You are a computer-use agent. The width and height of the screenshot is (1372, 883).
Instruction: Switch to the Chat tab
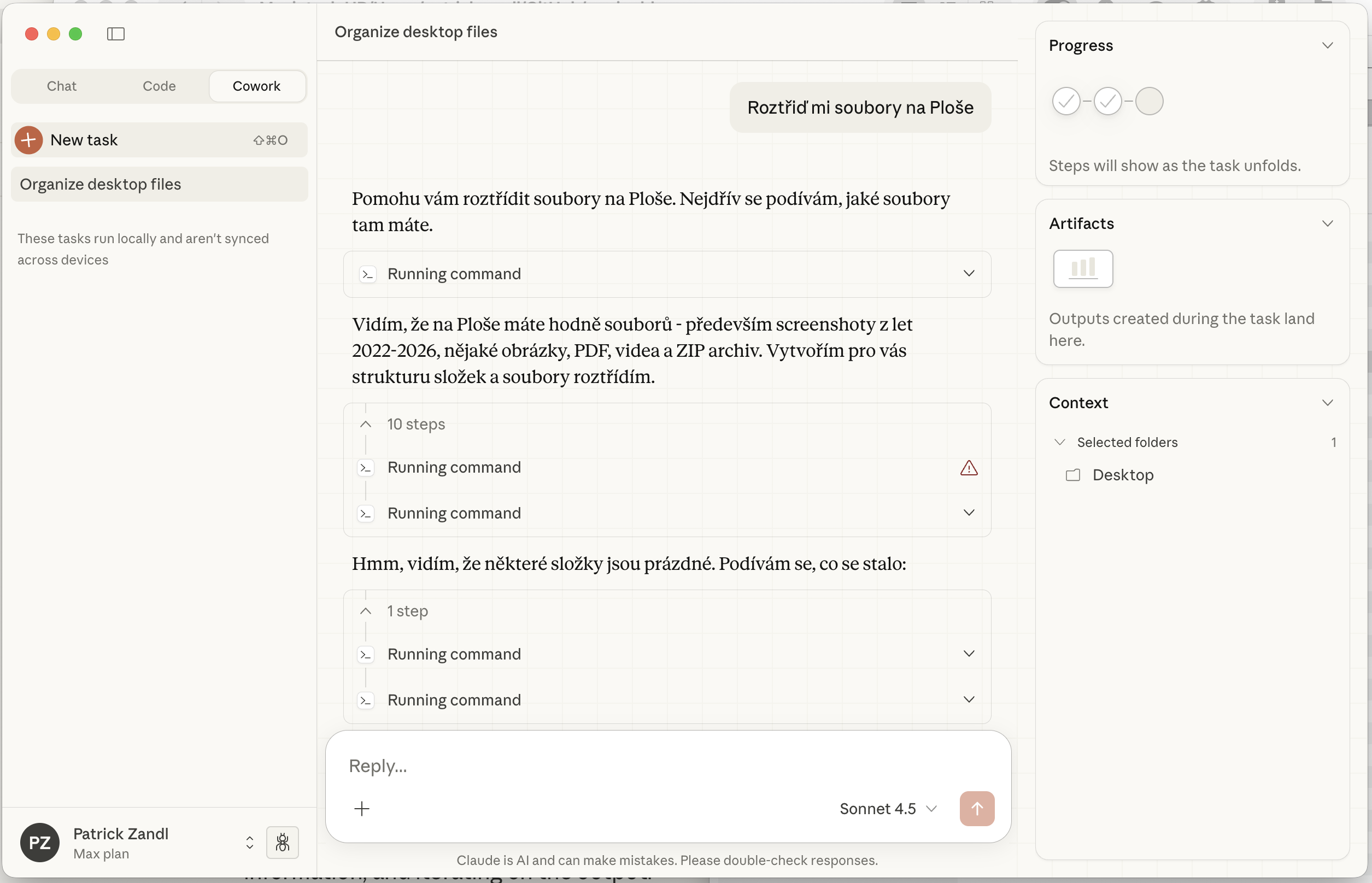[x=61, y=86]
